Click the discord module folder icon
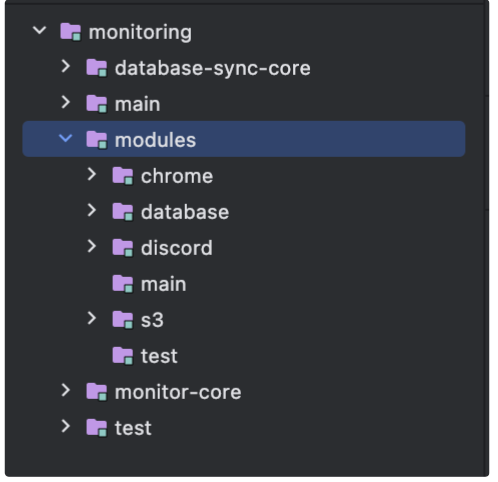Image resolution: width=498 pixels, height=482 pixels. [x=123, y=248]
